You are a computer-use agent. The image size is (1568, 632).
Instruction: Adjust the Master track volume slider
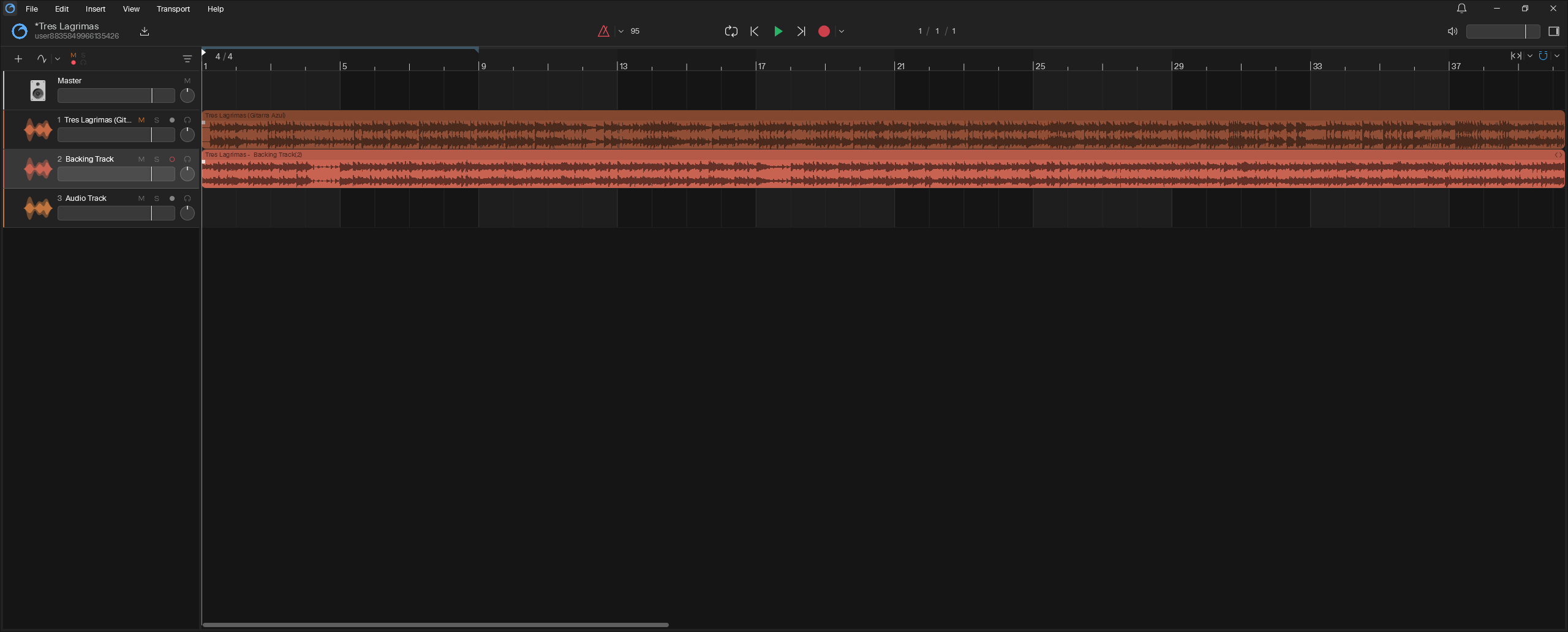[x=116, y=96]
